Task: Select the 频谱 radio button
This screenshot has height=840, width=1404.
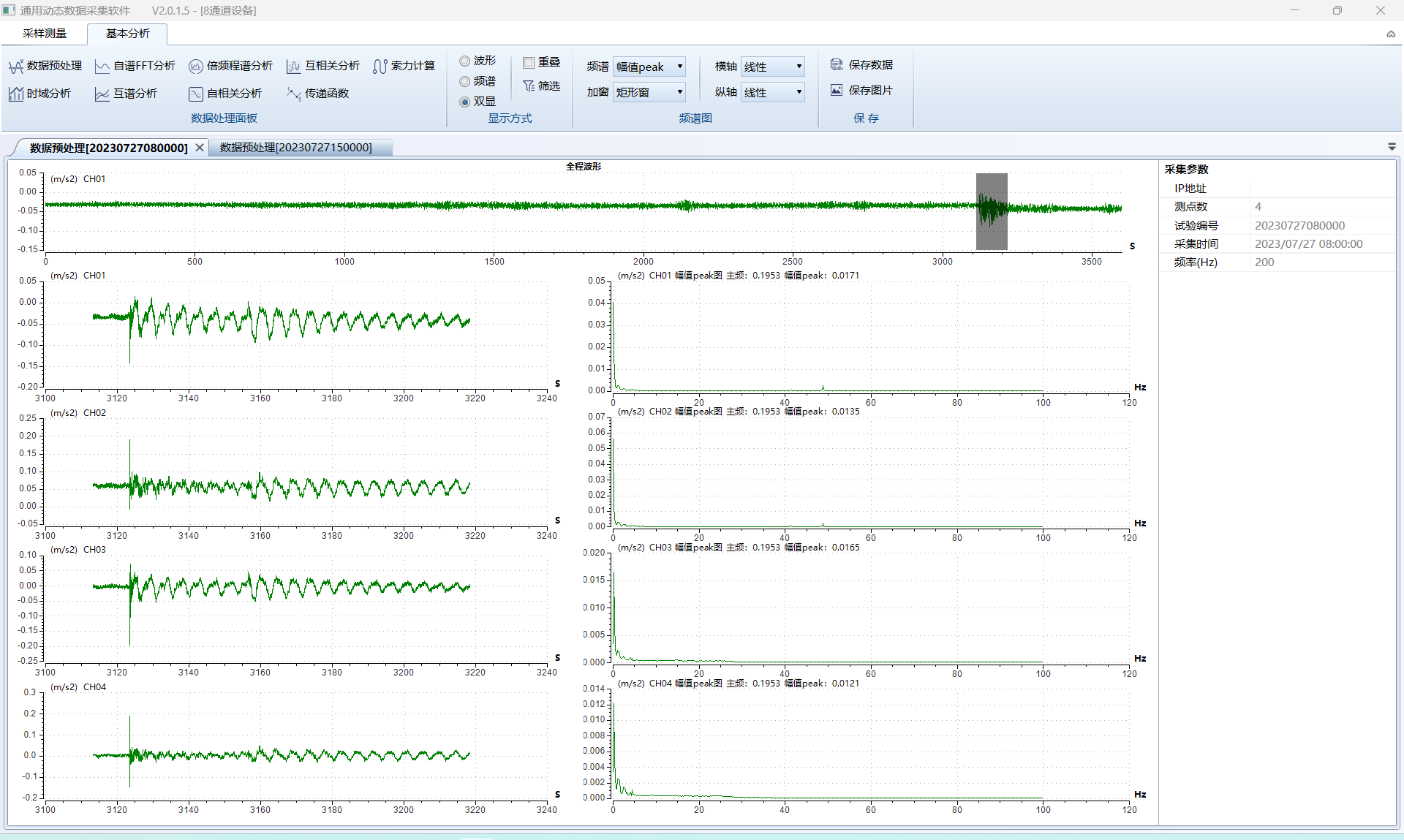Action: 464,82
